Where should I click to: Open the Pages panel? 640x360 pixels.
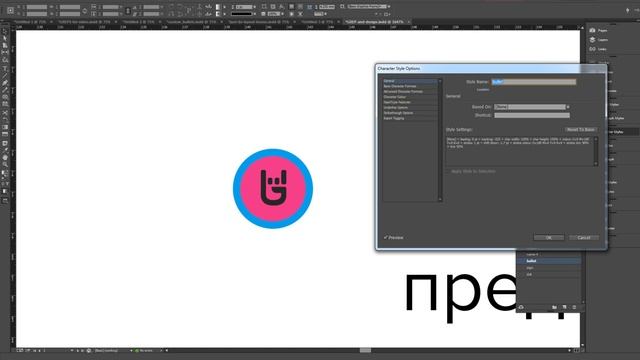point(599,30)
